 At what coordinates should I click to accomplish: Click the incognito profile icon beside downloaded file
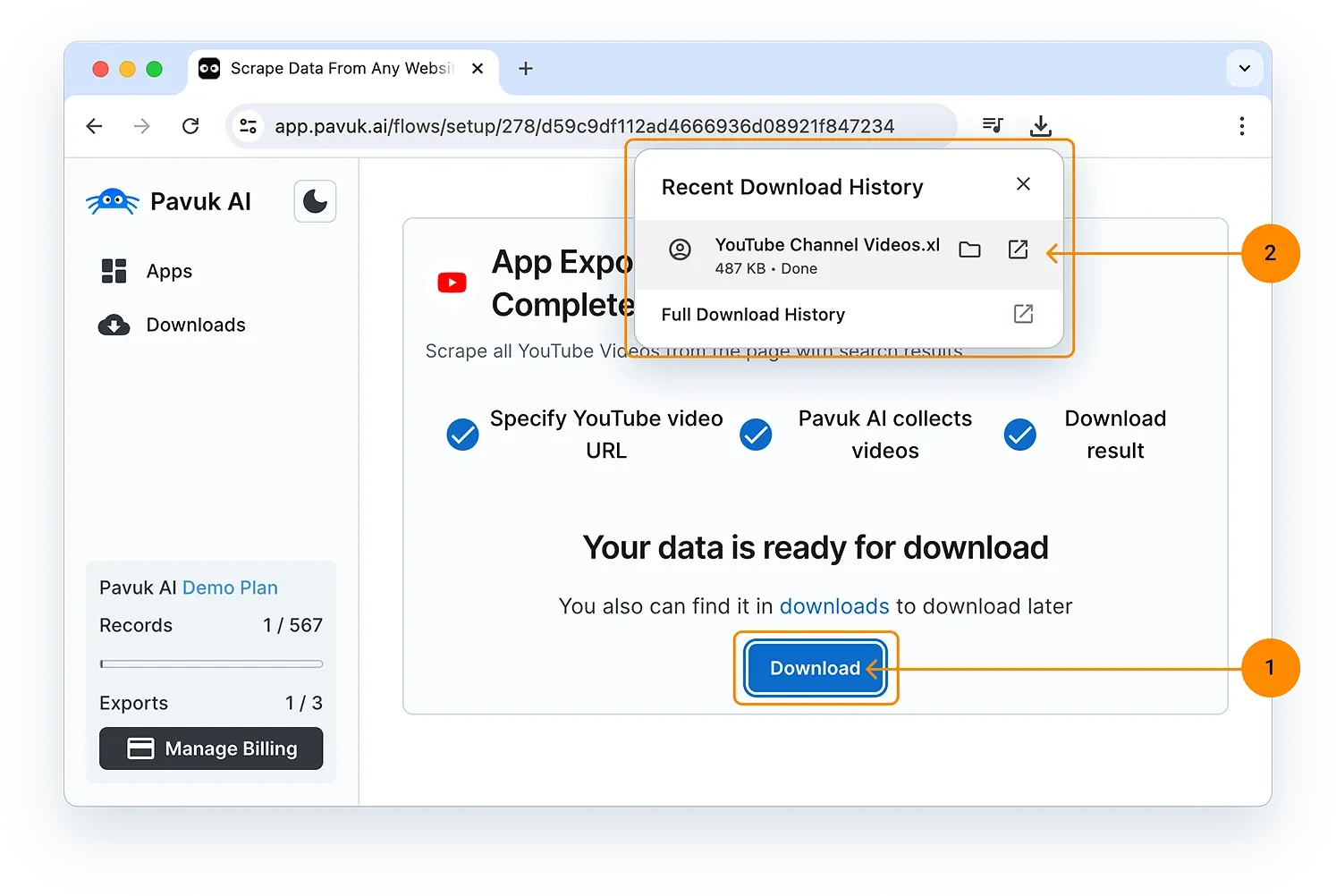pos(680,249)
